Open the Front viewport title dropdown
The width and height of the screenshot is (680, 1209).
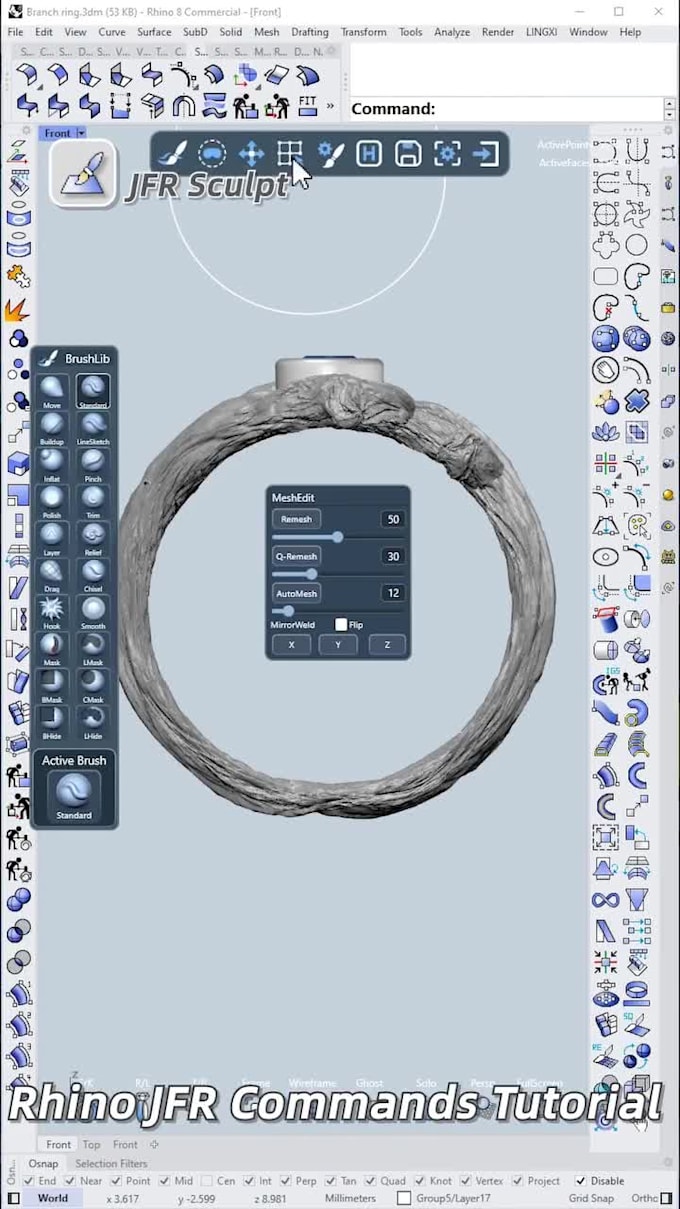[x=81, y=133]
